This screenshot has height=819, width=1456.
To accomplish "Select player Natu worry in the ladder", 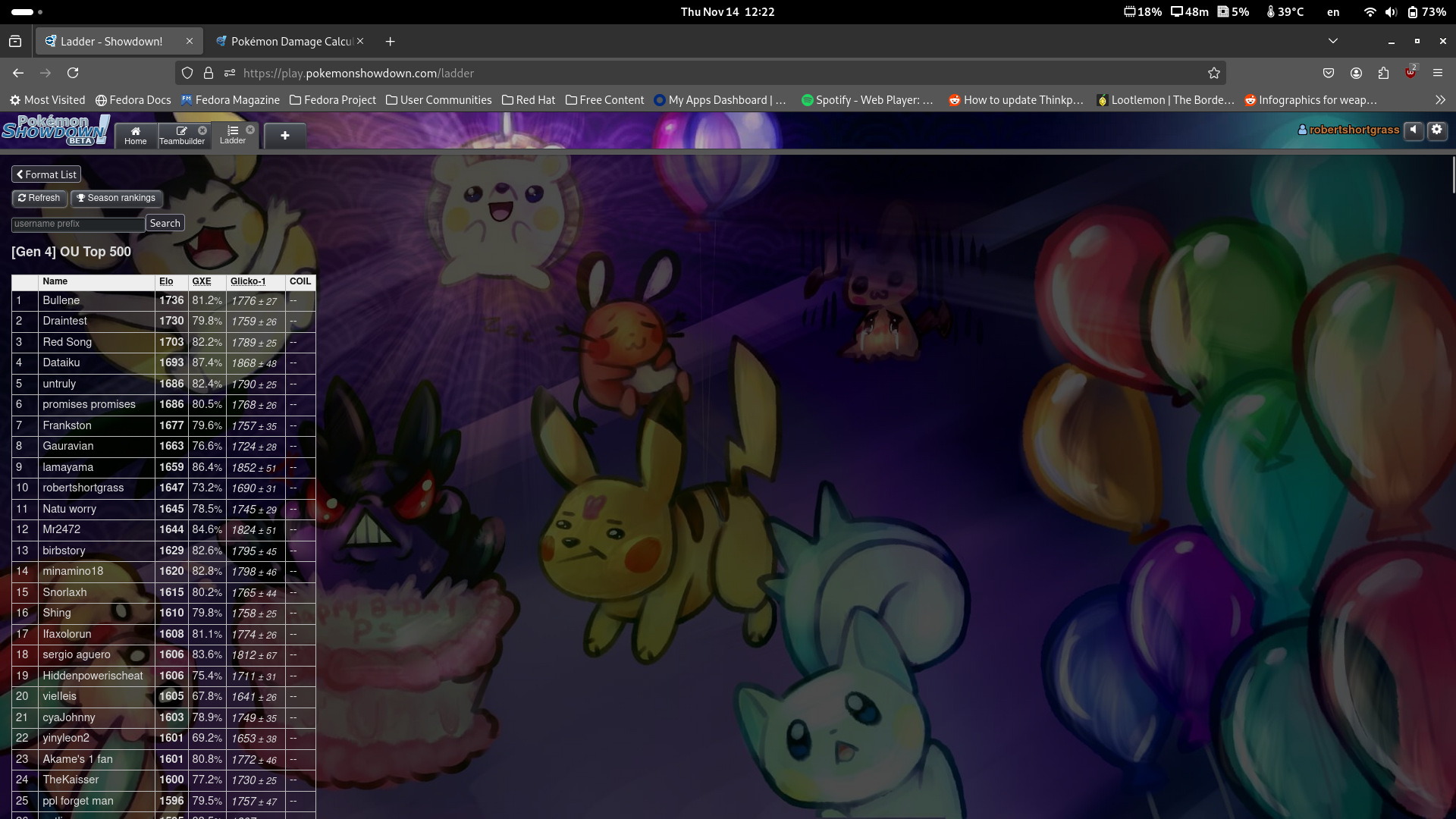I will point(69,509).
